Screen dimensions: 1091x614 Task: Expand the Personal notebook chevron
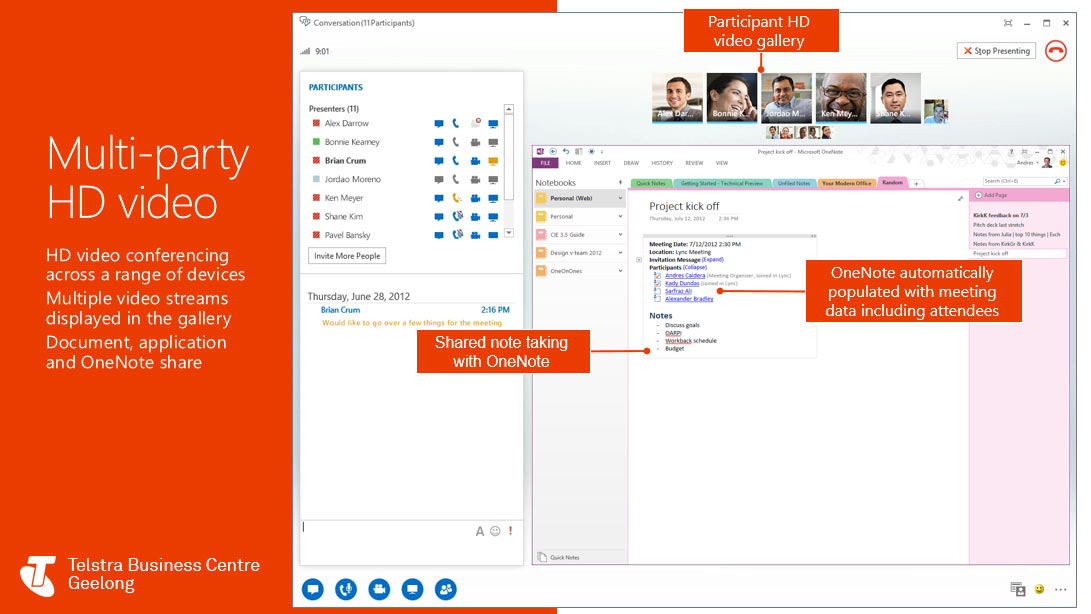[620, 217]
